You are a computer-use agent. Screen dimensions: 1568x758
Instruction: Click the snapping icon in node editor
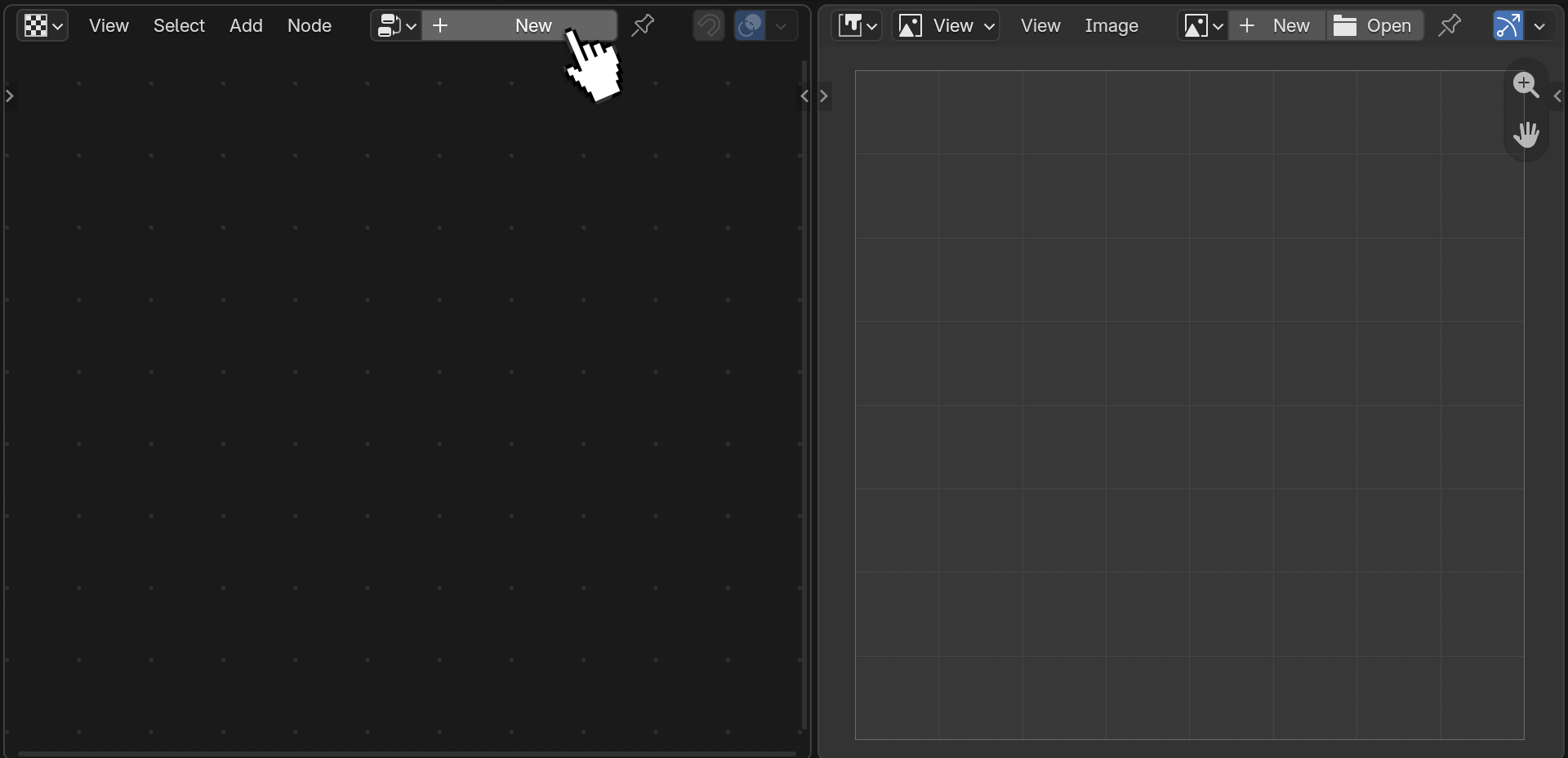pos(709,26)
